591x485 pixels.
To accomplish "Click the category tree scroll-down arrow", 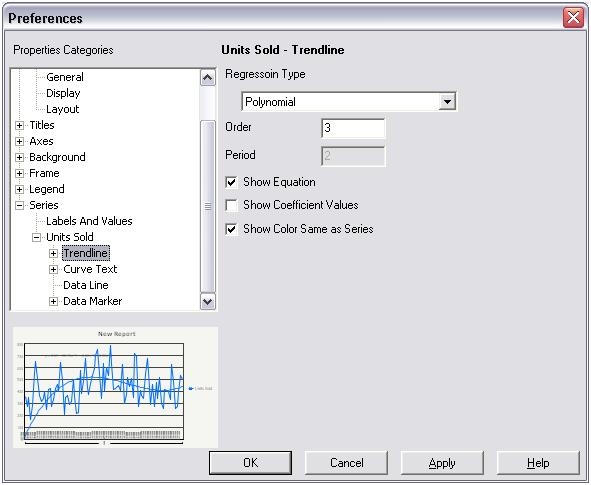I will click(x=208, y=301).
